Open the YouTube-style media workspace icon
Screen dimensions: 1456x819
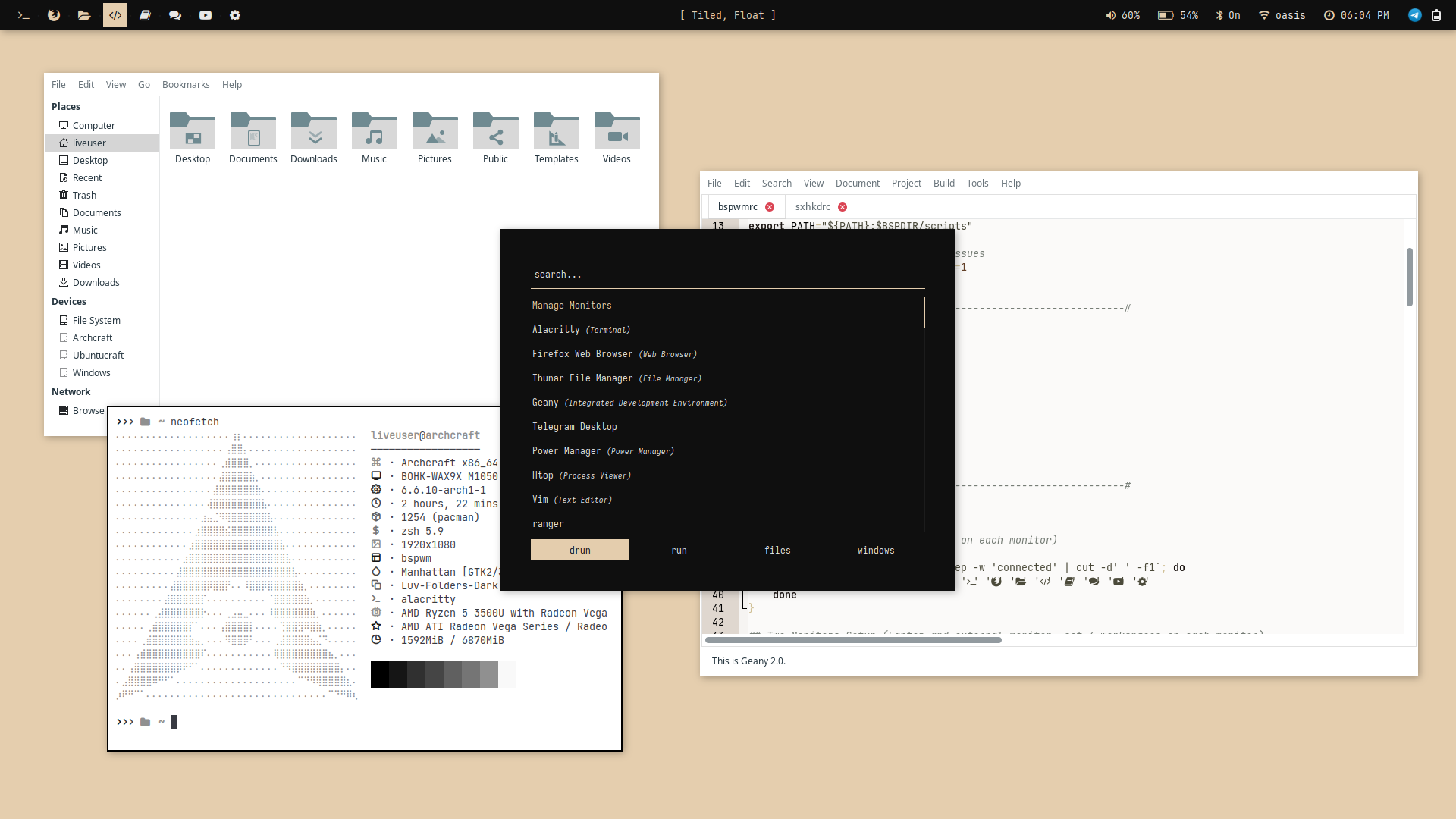206,15
